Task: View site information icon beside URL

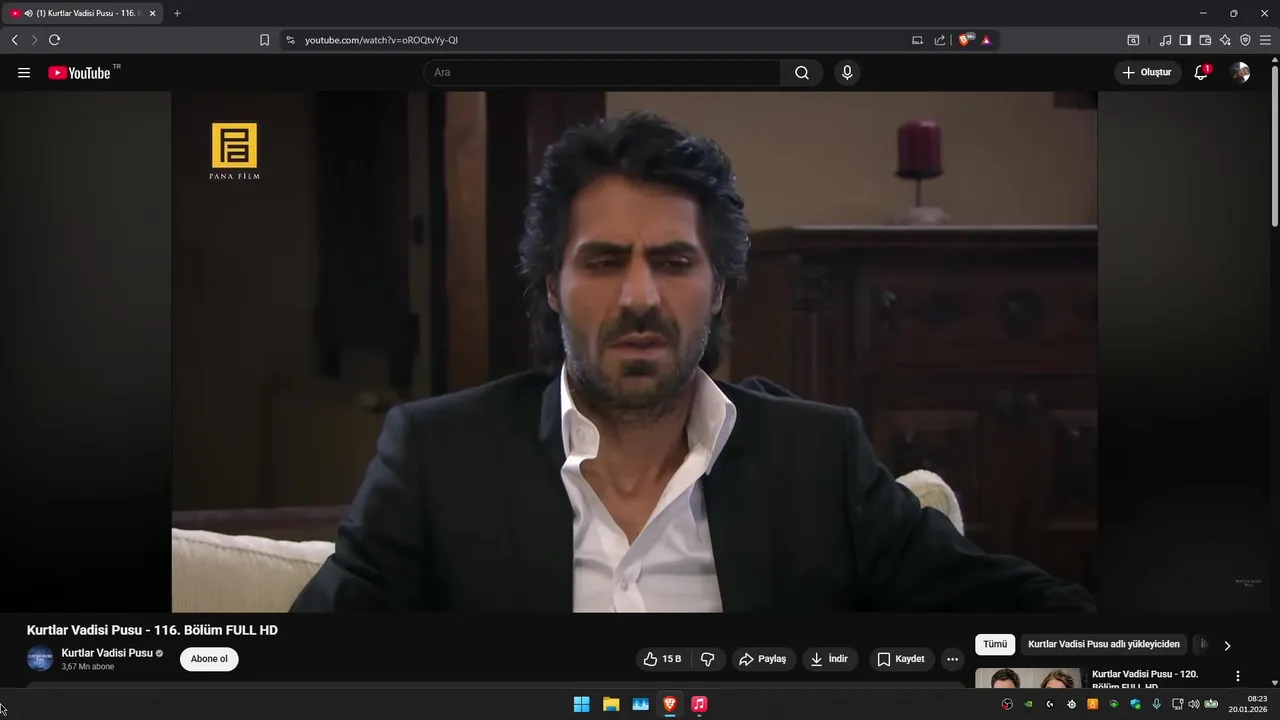Action: [290, 40]
